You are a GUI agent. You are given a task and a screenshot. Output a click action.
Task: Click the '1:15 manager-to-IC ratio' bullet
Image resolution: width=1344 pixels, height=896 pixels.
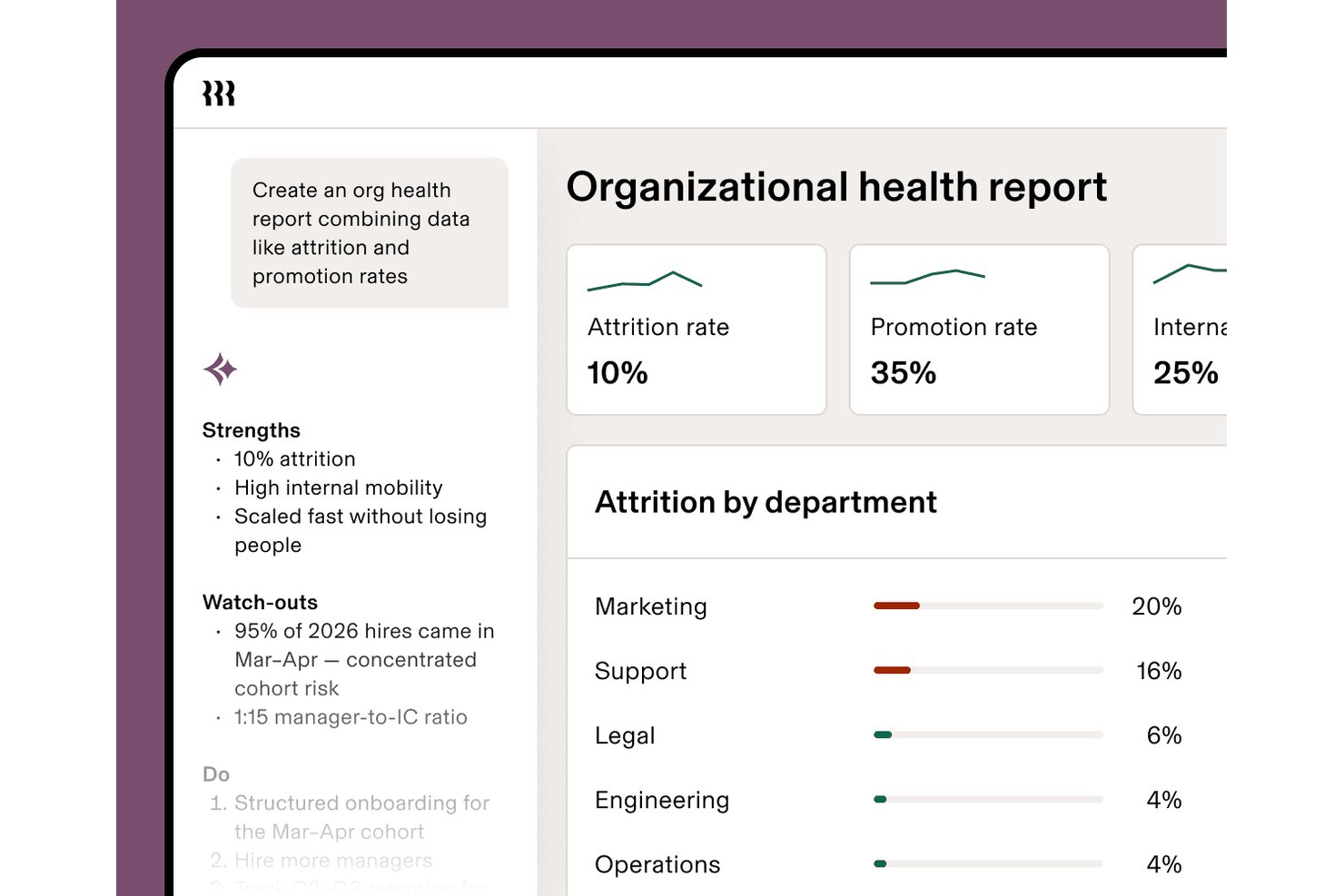pyautogui.click(x=351, y=717)
